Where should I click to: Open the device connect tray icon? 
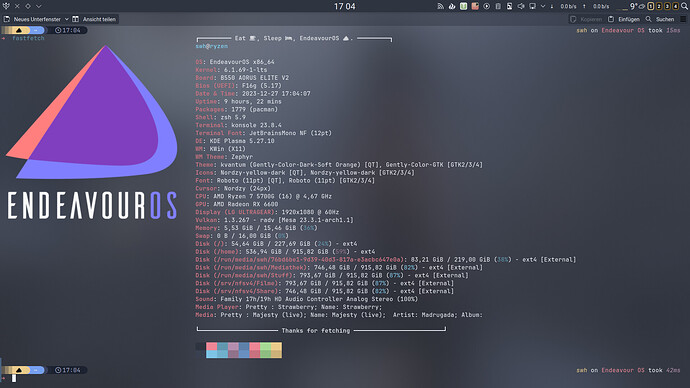(509, 6)
